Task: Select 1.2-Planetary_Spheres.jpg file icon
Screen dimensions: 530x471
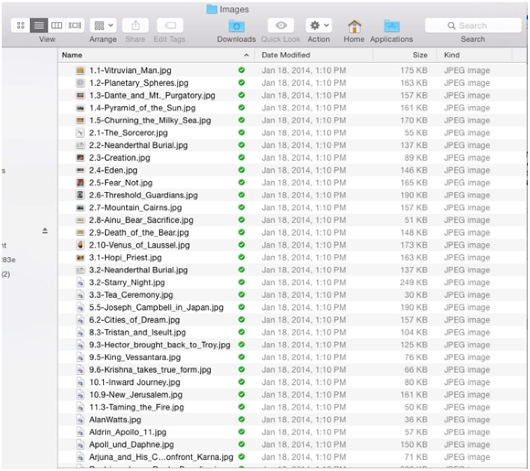Action: (x=80, y=83)
